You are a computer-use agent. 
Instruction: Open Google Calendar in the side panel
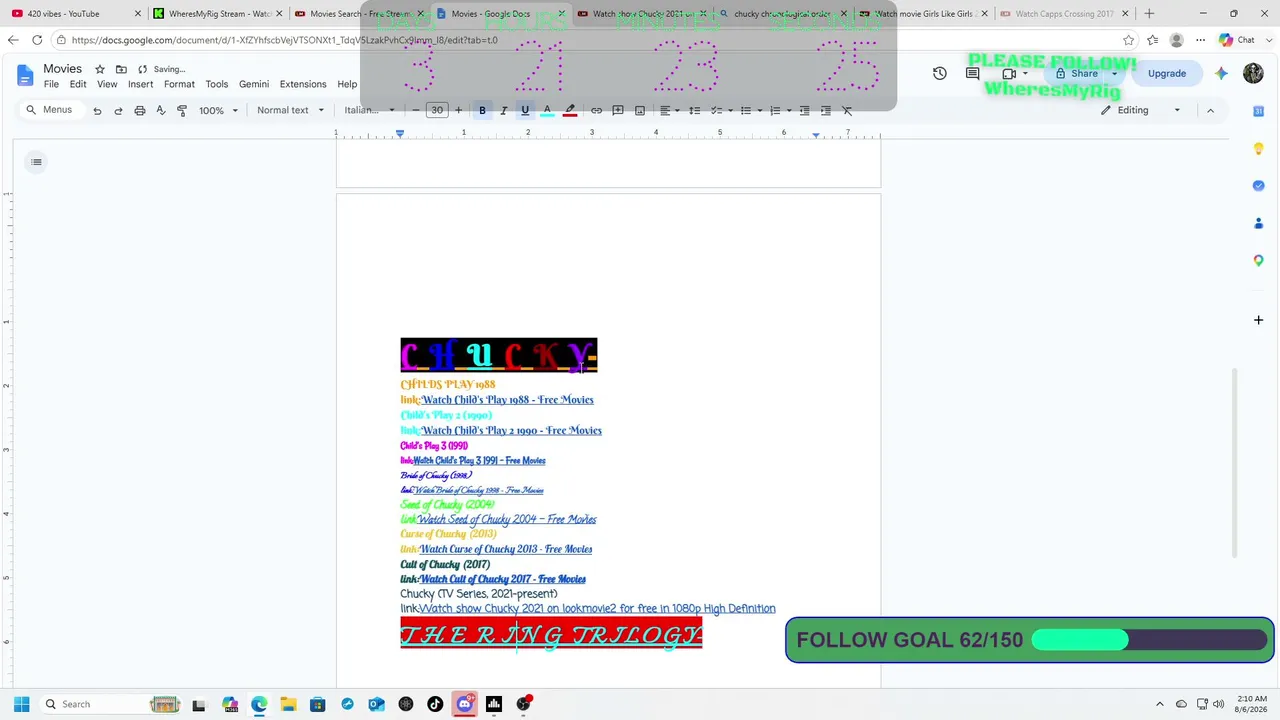coord(1259,111)
